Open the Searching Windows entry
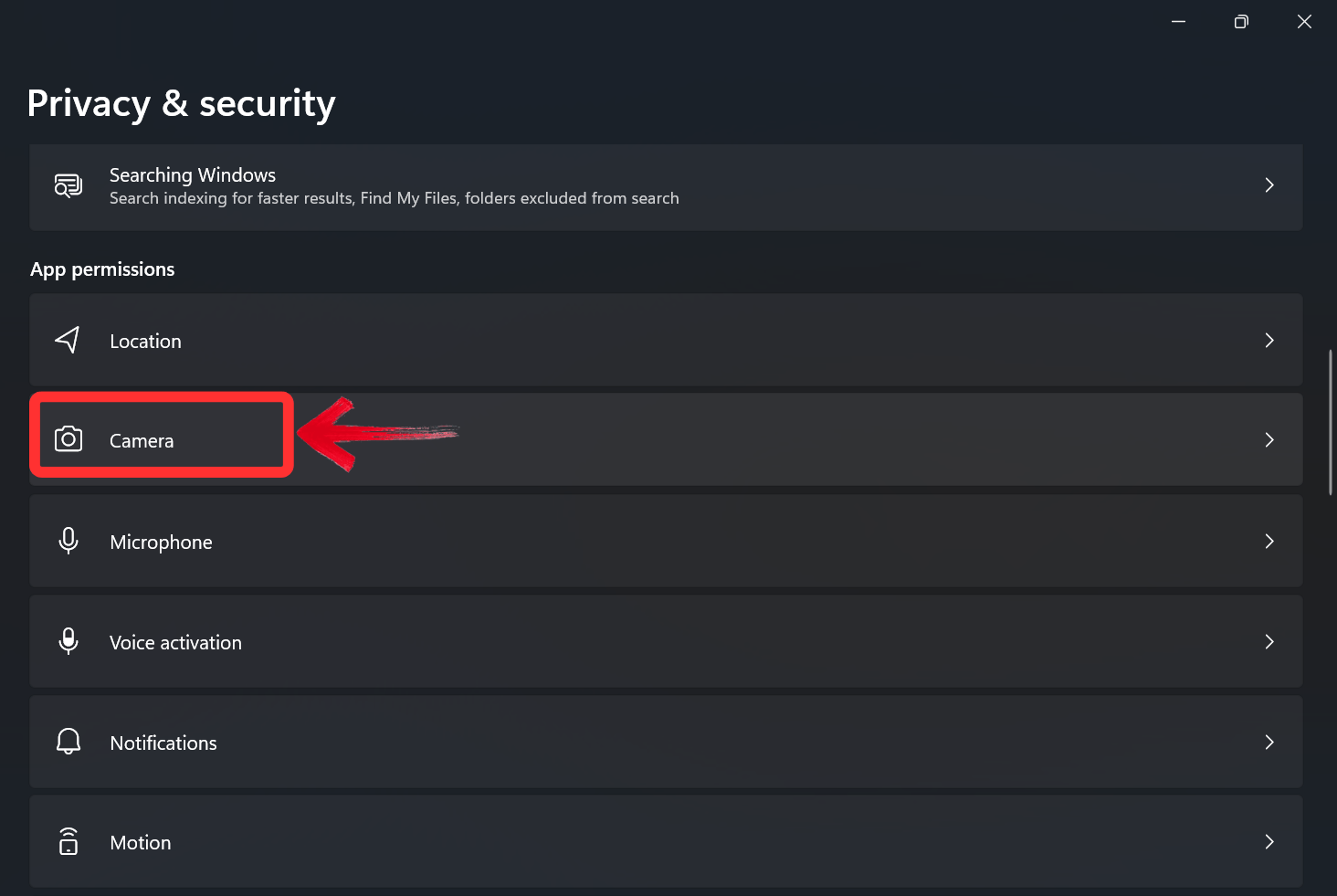The width and height of the screenshot is (1337, 896). tap(193, 175)
